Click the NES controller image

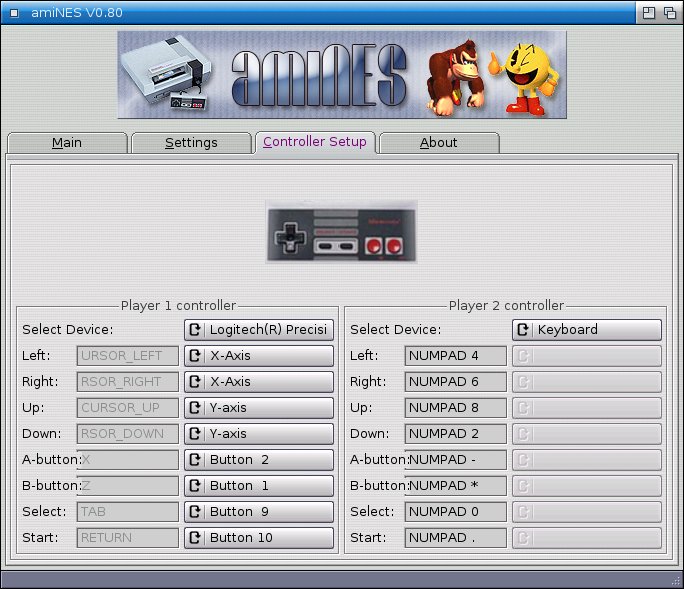pyautogui.click(x=342, y=232)
